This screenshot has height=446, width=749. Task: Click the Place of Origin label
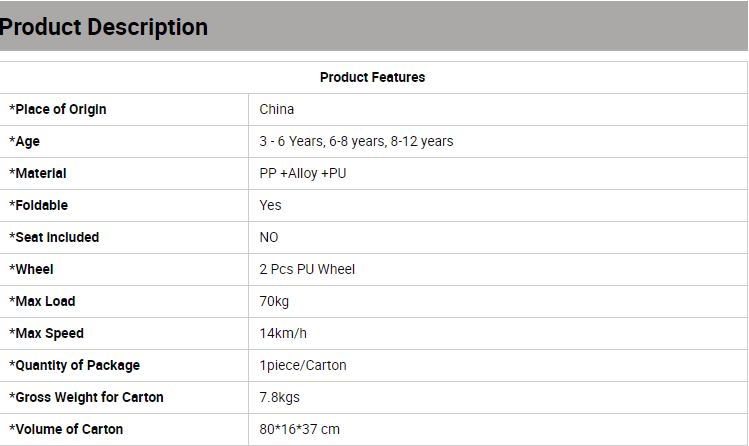point(58,109)
